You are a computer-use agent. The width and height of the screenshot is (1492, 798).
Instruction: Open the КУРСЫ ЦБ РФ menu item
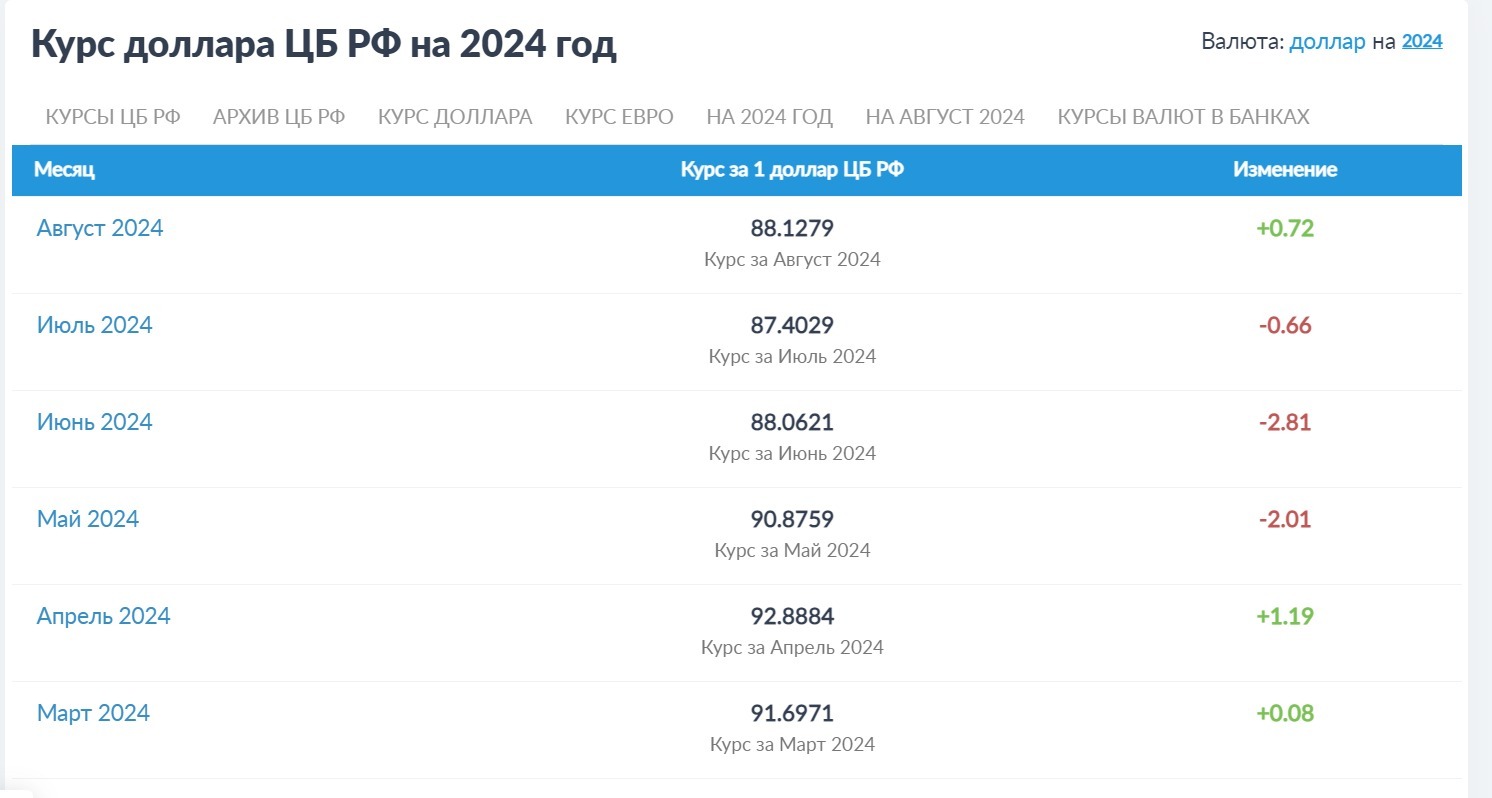(x=113, y=117)
